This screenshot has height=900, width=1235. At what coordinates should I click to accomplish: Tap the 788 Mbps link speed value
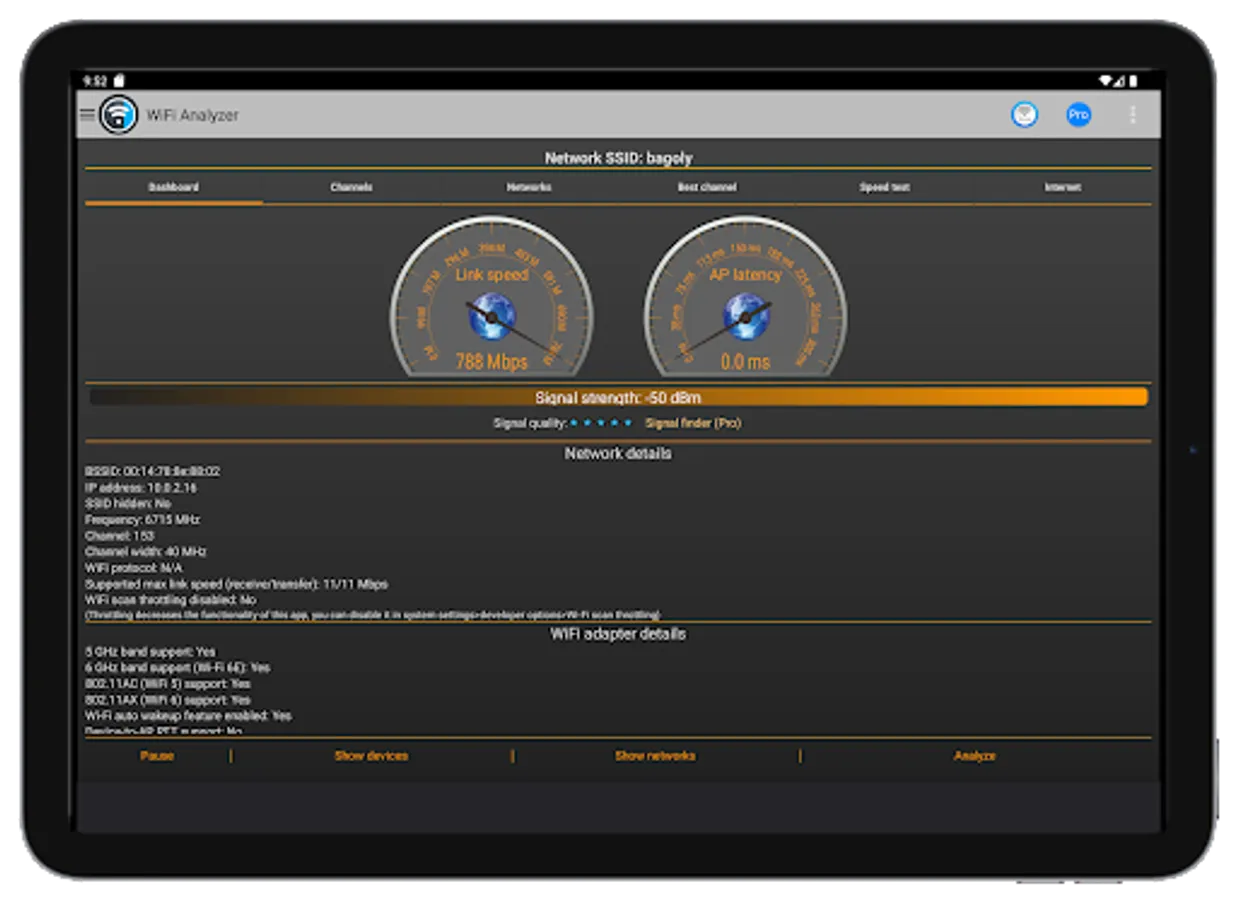click(x=491, y=362)
